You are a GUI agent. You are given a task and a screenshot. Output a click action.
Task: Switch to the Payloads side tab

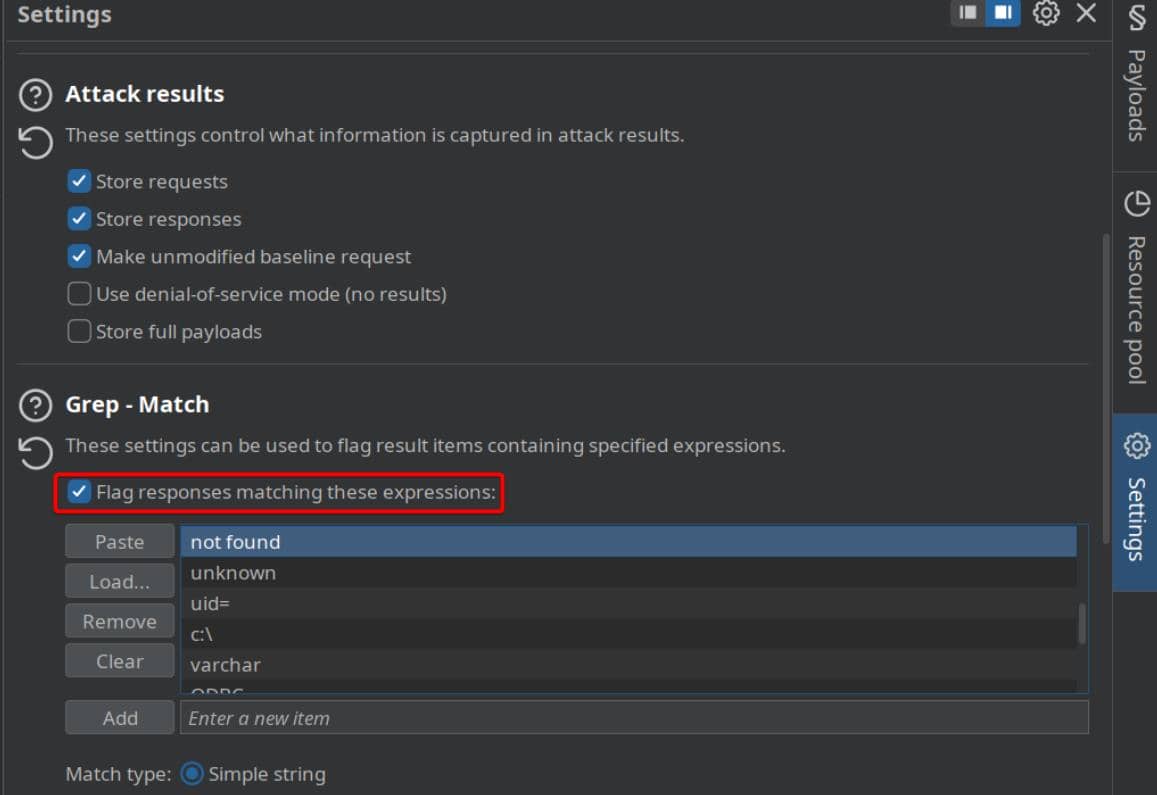[1136, 75]
